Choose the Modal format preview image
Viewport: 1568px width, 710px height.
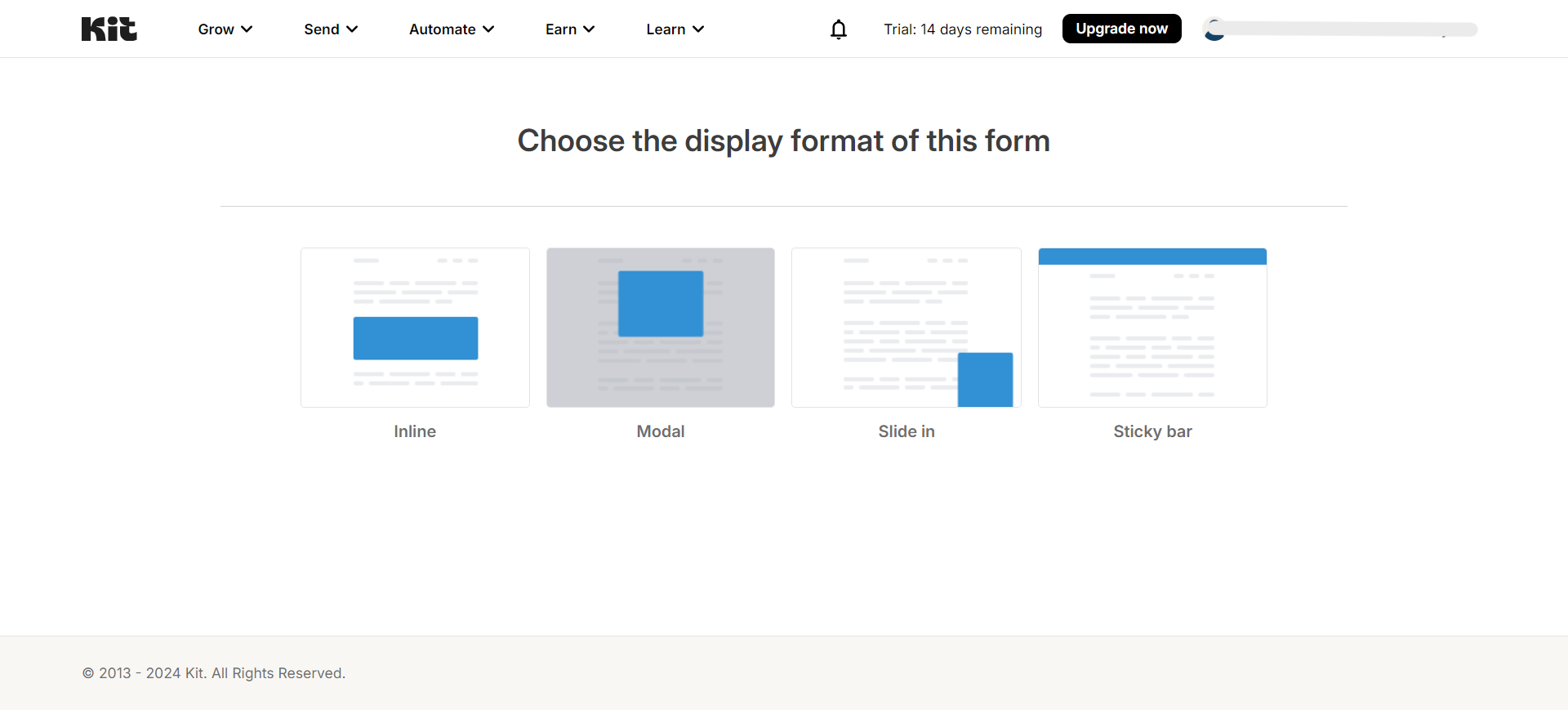click(660, 328)
